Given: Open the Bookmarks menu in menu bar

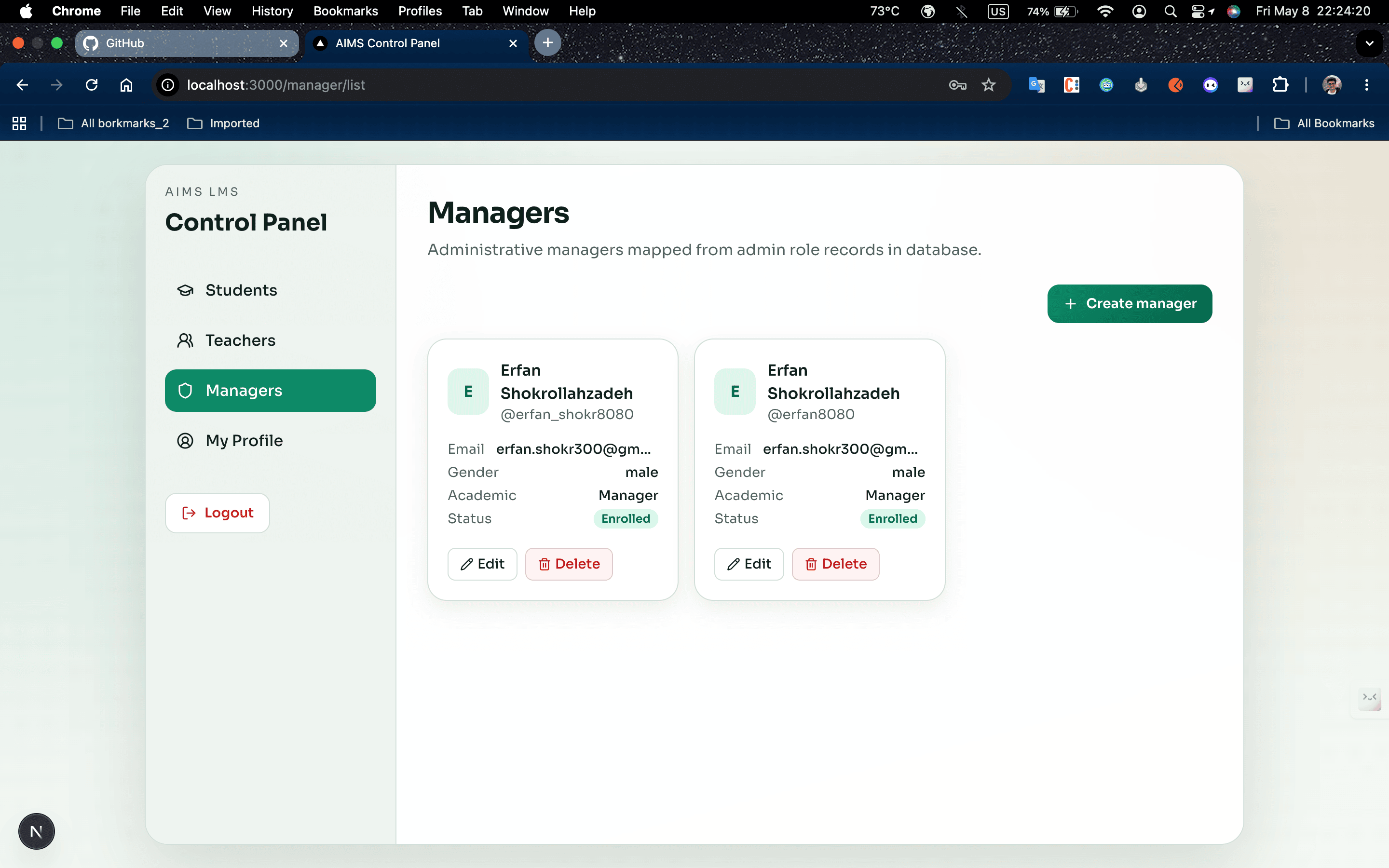Looking at the screenshot, I should click(345, 11).
